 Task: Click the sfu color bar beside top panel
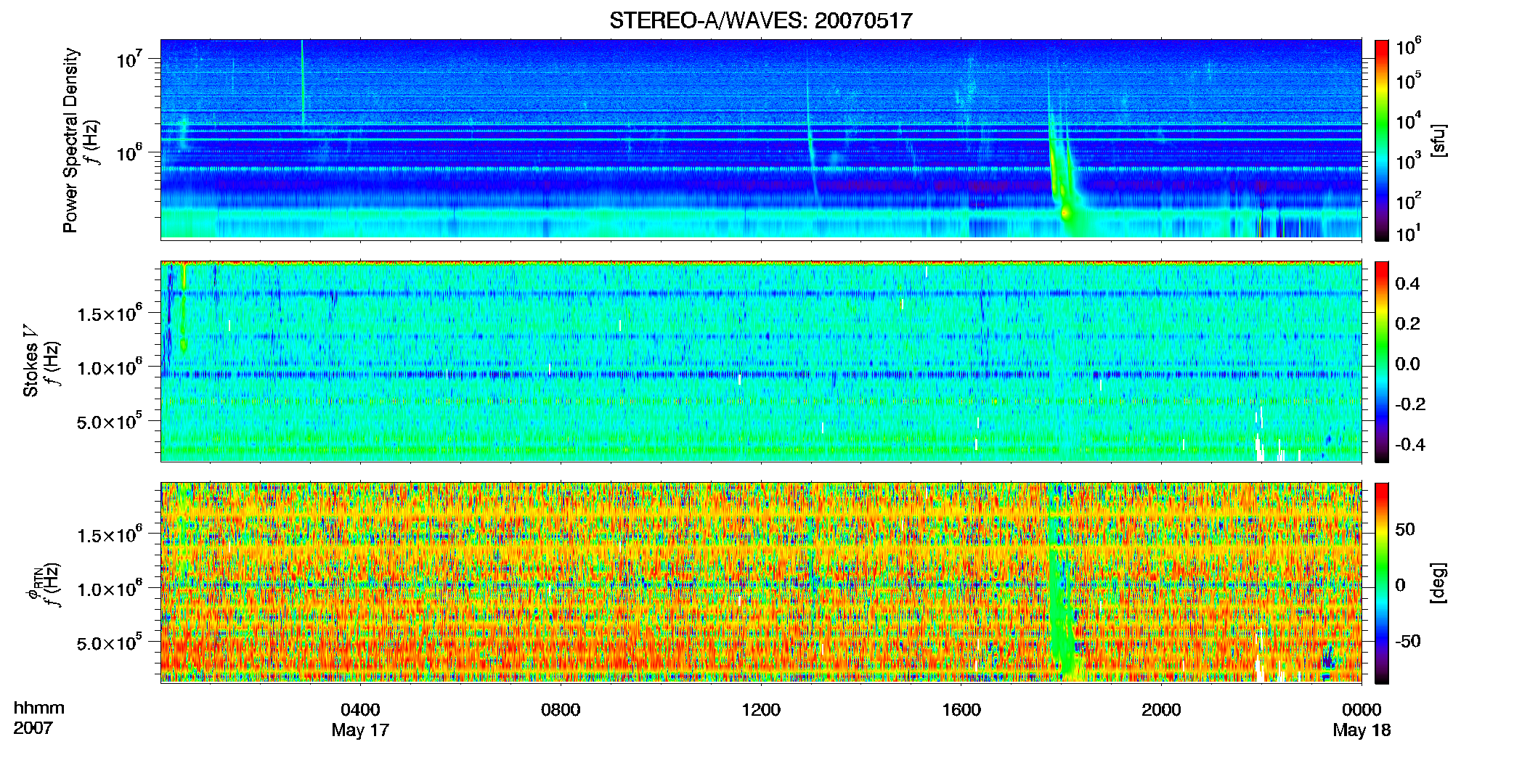(x=1382, y=140)
